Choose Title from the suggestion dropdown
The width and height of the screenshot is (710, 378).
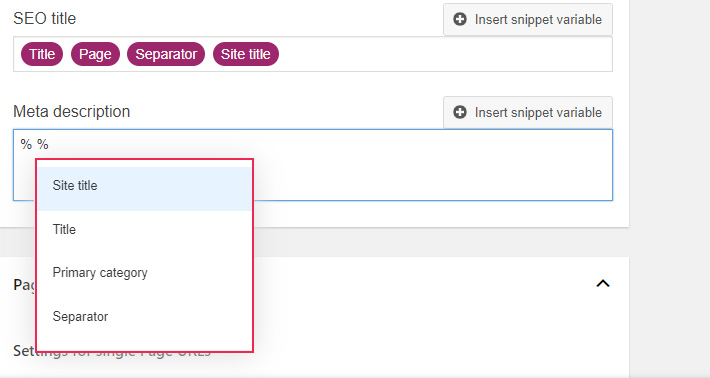[144, 229]
